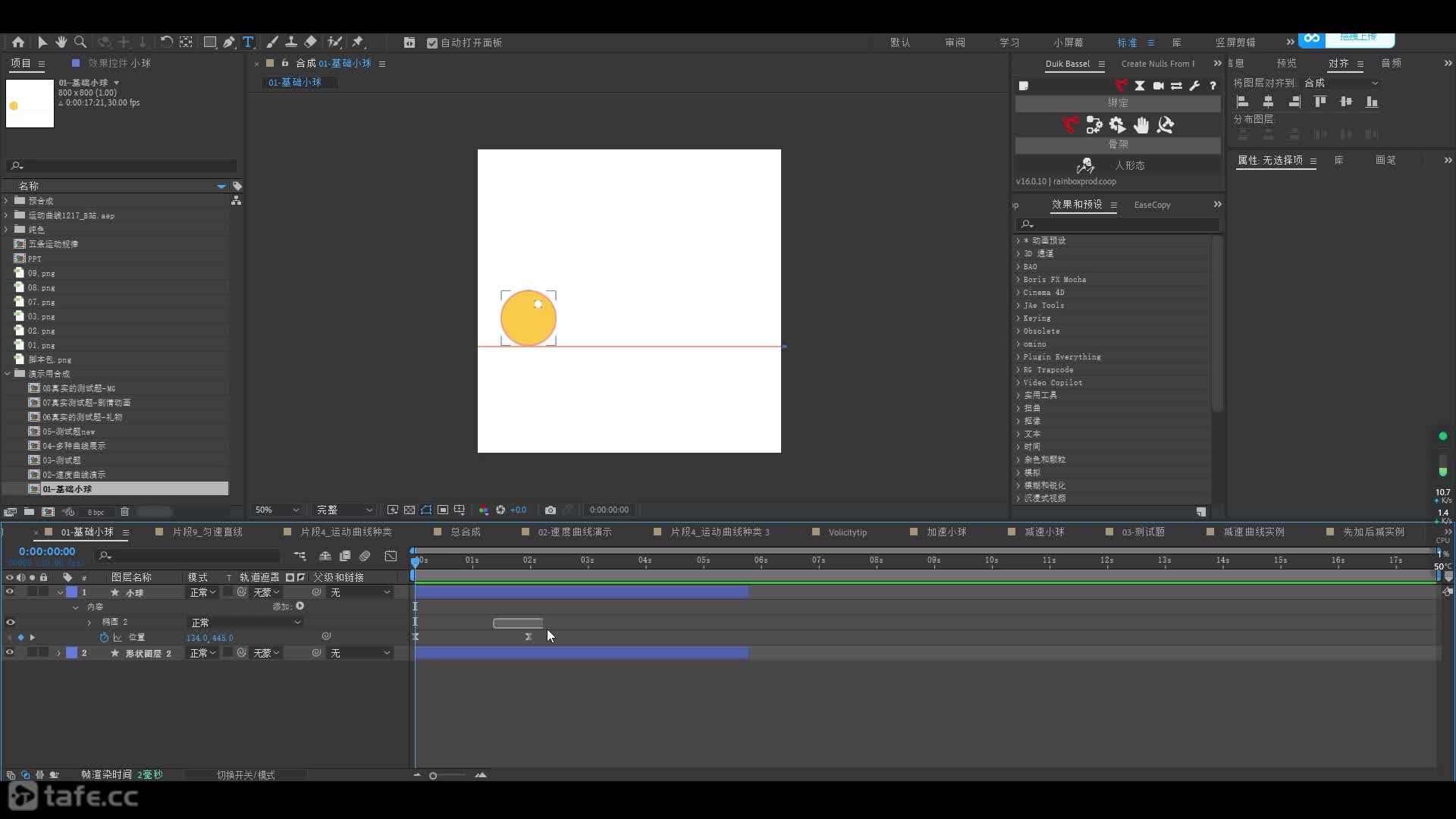
Task: Click the Duik 骨架 button
Action: click(x=1118, y=144)
